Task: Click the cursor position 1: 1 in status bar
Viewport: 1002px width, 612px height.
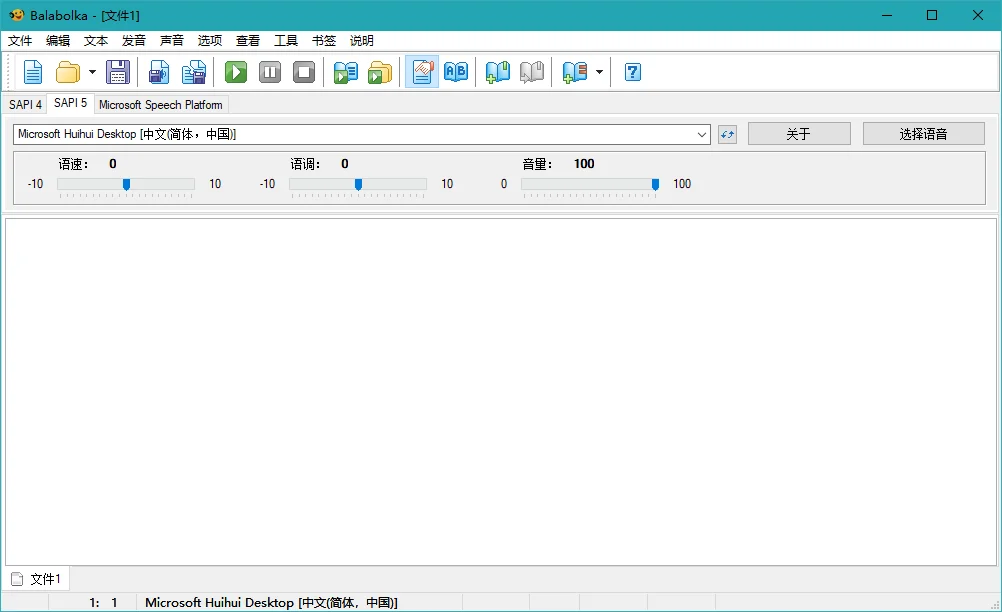Action: [104, 602]
